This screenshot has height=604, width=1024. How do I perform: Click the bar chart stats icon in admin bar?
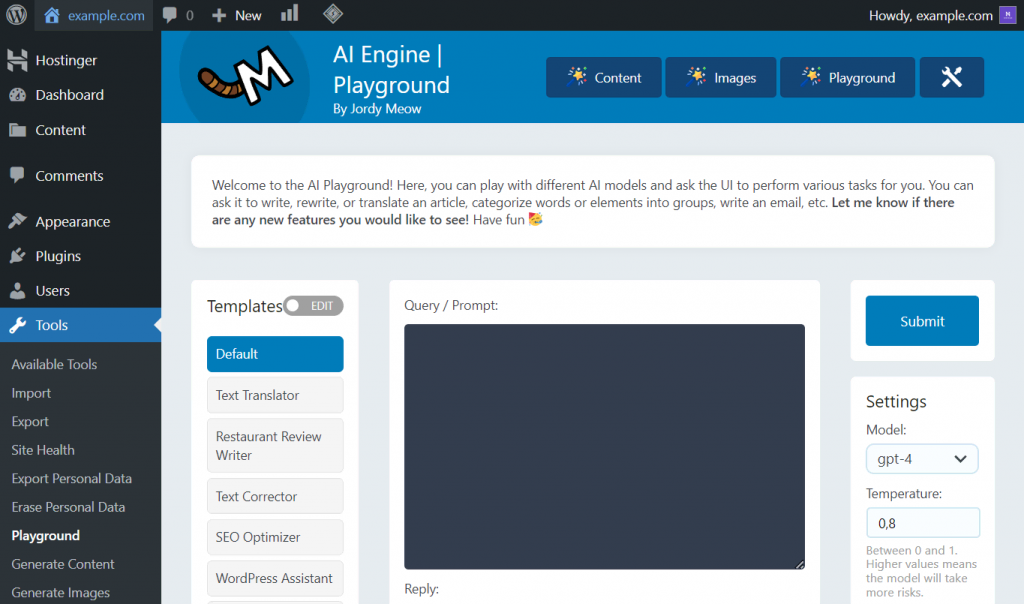coord(290,14)
